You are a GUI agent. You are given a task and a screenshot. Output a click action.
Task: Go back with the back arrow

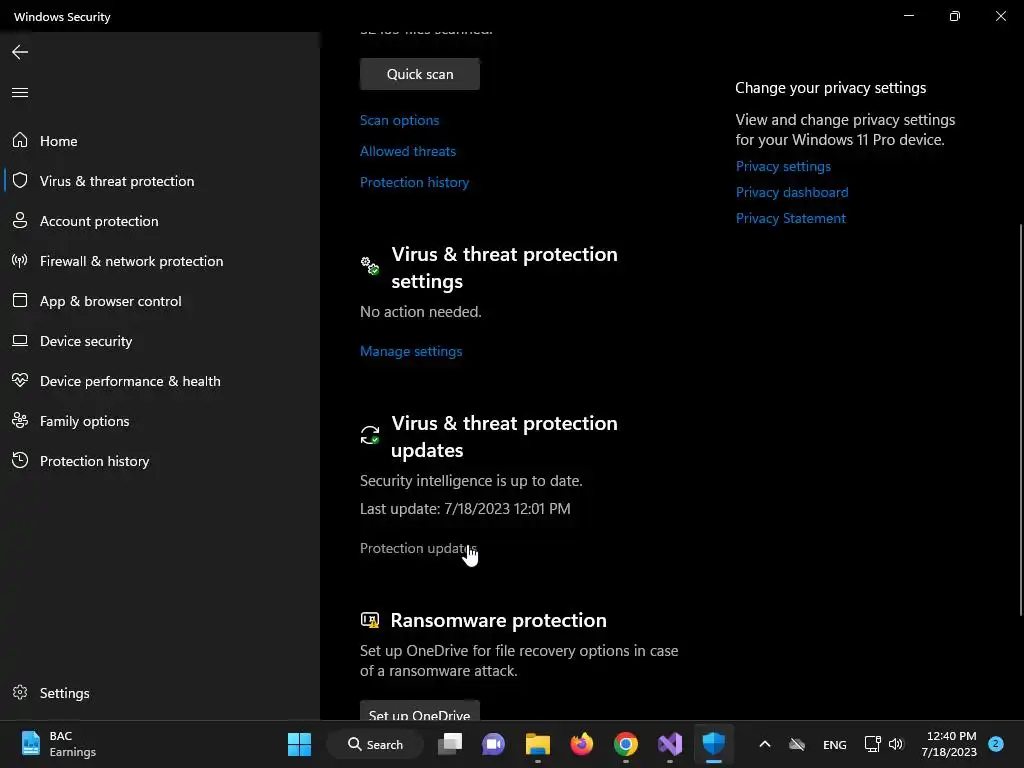[x=20, y=52]
